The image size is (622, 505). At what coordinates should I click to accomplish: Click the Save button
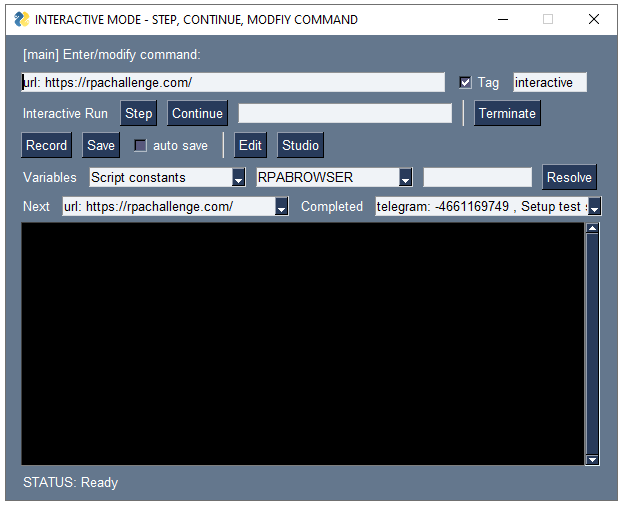[x=101, y=145]
